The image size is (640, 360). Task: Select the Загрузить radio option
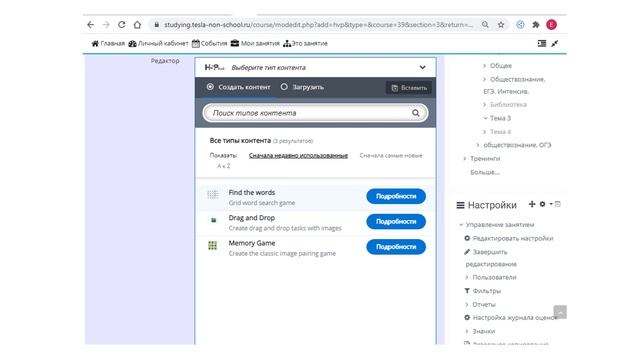pos(302,87)
